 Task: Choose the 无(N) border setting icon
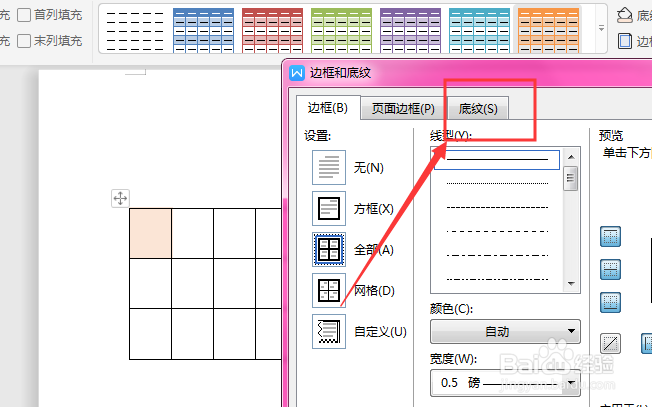click(x=329, y=168)
